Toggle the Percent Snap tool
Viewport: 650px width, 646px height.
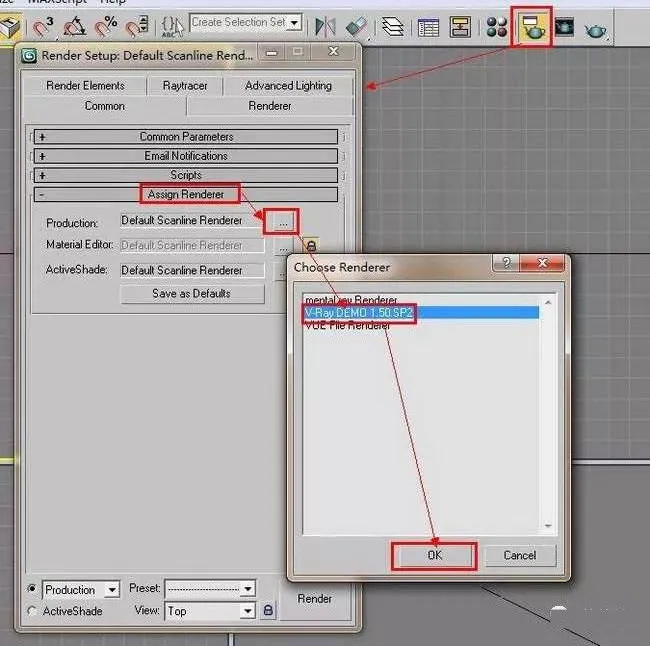(x=105, y=26)
